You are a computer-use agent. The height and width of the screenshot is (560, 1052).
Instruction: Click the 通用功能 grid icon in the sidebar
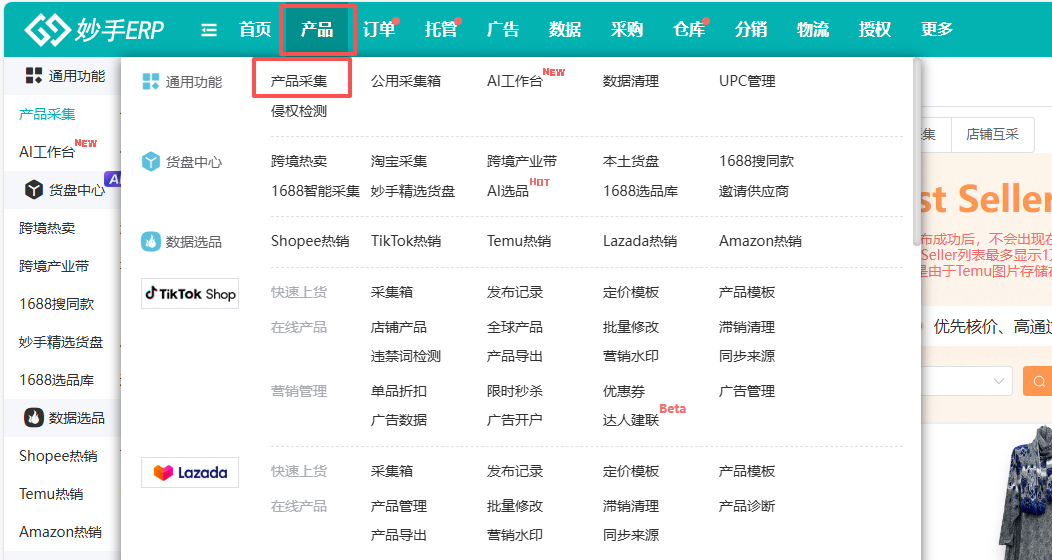pyautogui.click(x=34, y=76)
